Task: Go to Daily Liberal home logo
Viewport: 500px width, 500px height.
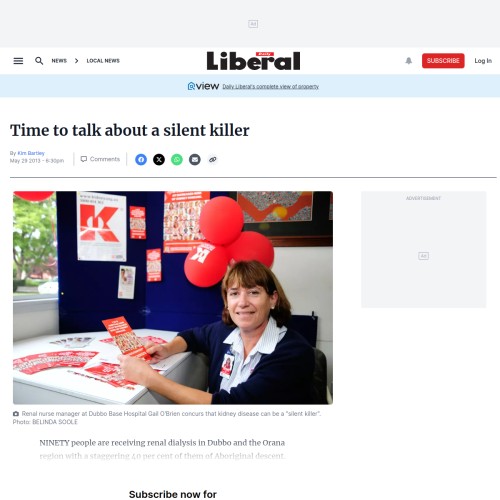Action: click(253, 61)
